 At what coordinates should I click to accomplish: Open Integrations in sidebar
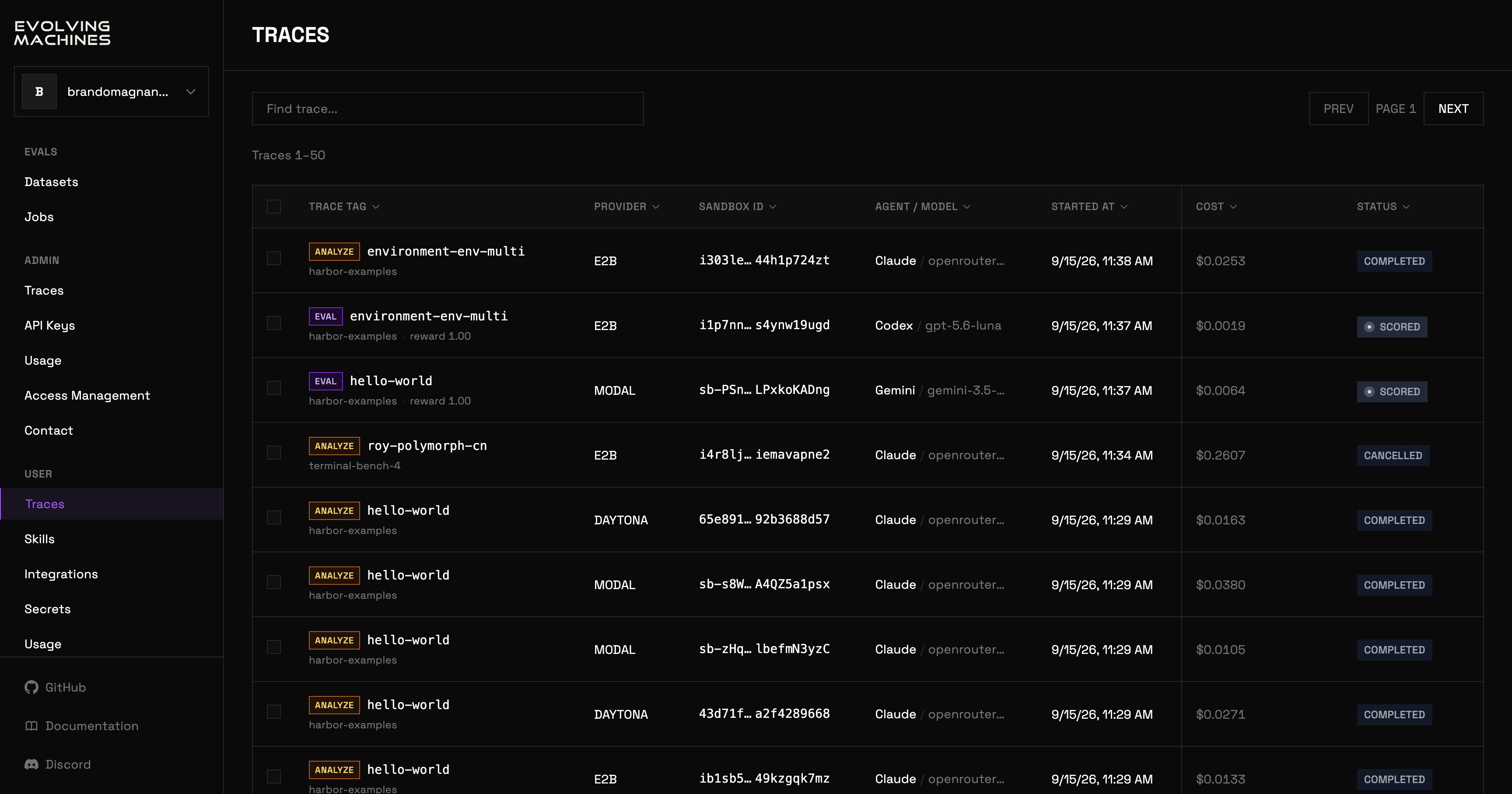[x=61, y=574]
